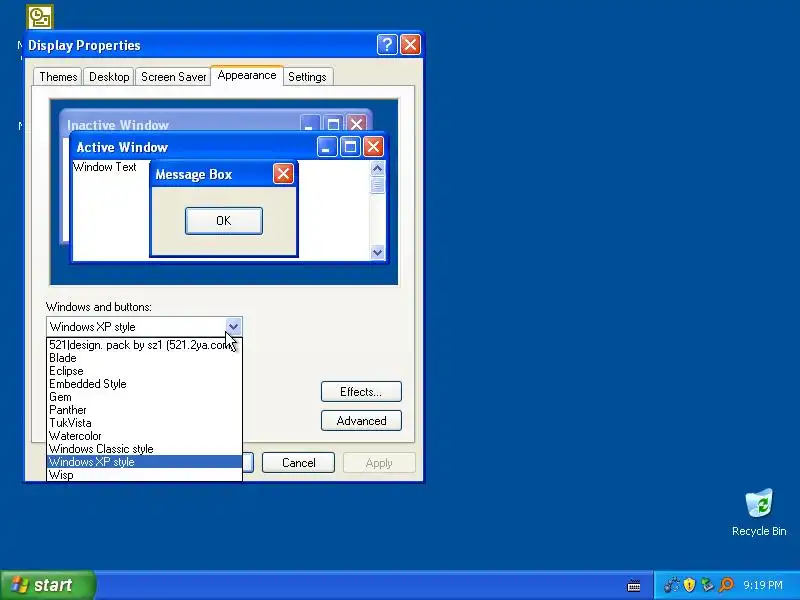
Task: Click the Inactive Window preview close icon
Action: point(357,124)
